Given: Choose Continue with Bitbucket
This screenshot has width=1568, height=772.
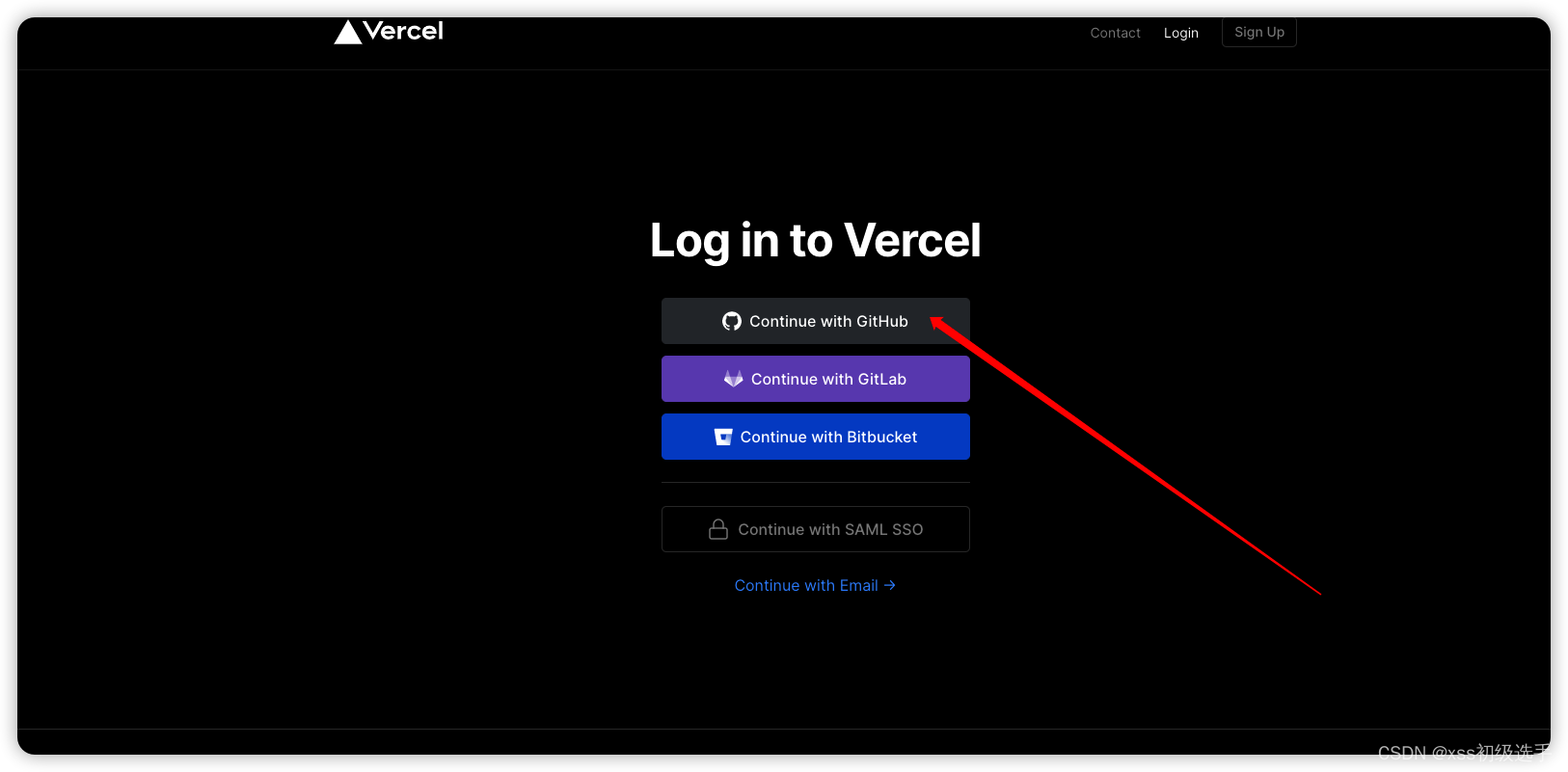Looking at the screenshot, I should pos(815,437).
